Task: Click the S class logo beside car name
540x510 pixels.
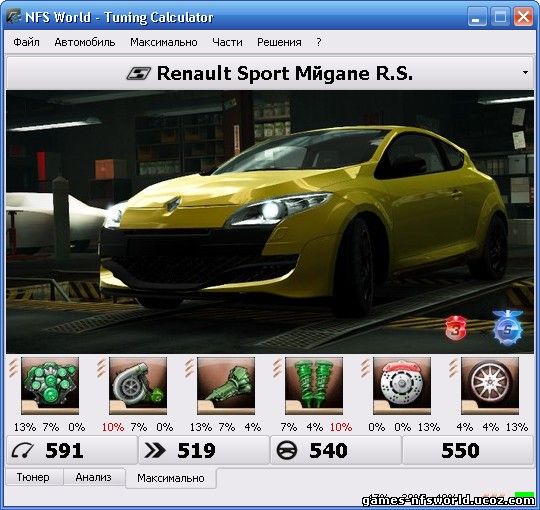Action: (x=138, y=73)
